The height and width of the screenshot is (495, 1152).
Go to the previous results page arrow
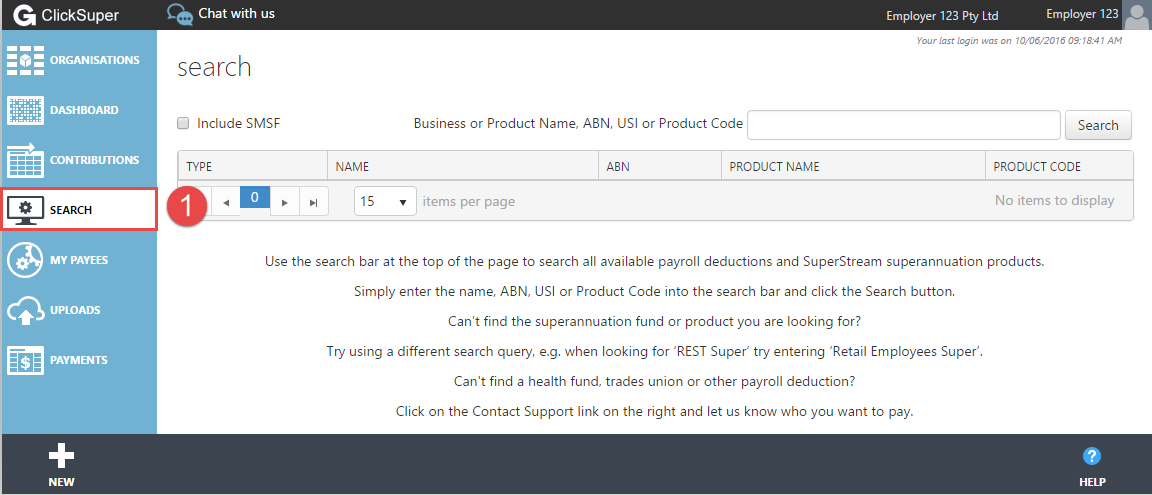[226, 202]
